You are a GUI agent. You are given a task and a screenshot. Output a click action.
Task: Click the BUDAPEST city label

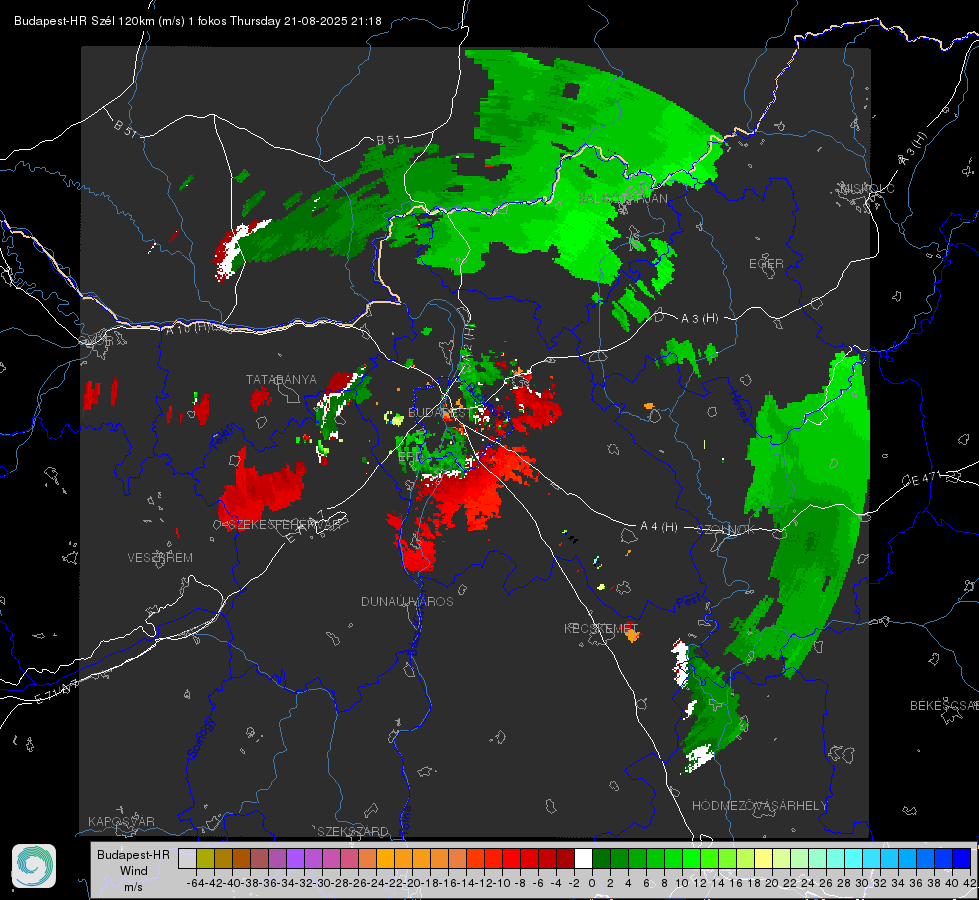pyautogui.click(x=440, y=413)
